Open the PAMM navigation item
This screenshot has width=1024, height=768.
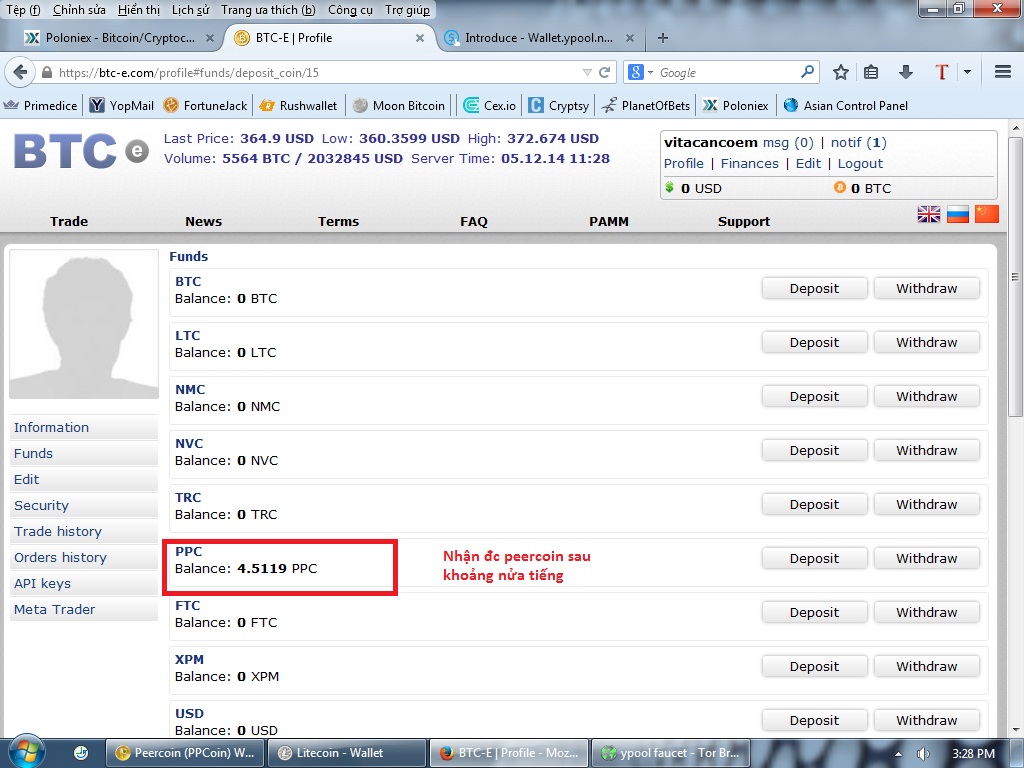click(609, 221)
